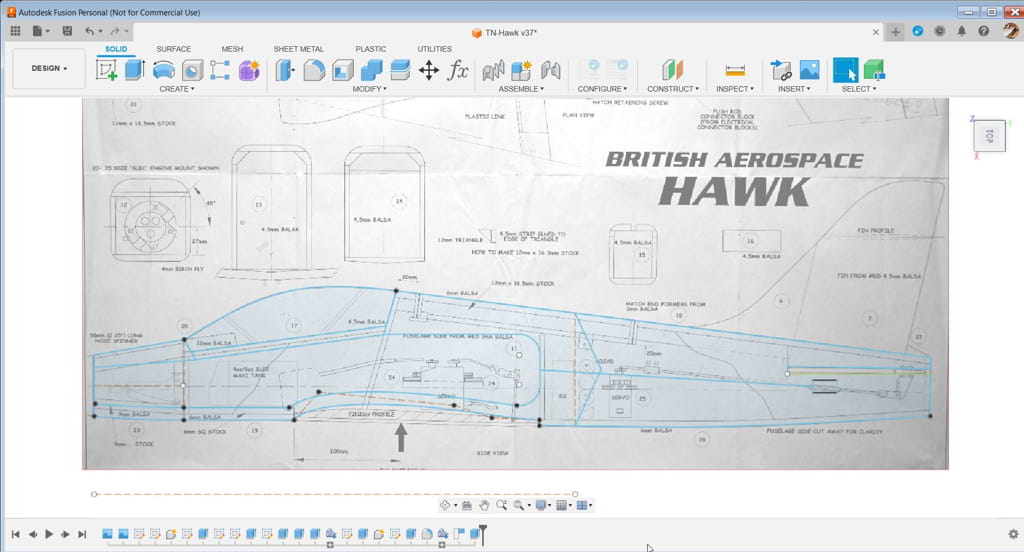Viewport: 1024px width, 552px height.
Task: Redo the last undone action
Action: pos(115,31)
